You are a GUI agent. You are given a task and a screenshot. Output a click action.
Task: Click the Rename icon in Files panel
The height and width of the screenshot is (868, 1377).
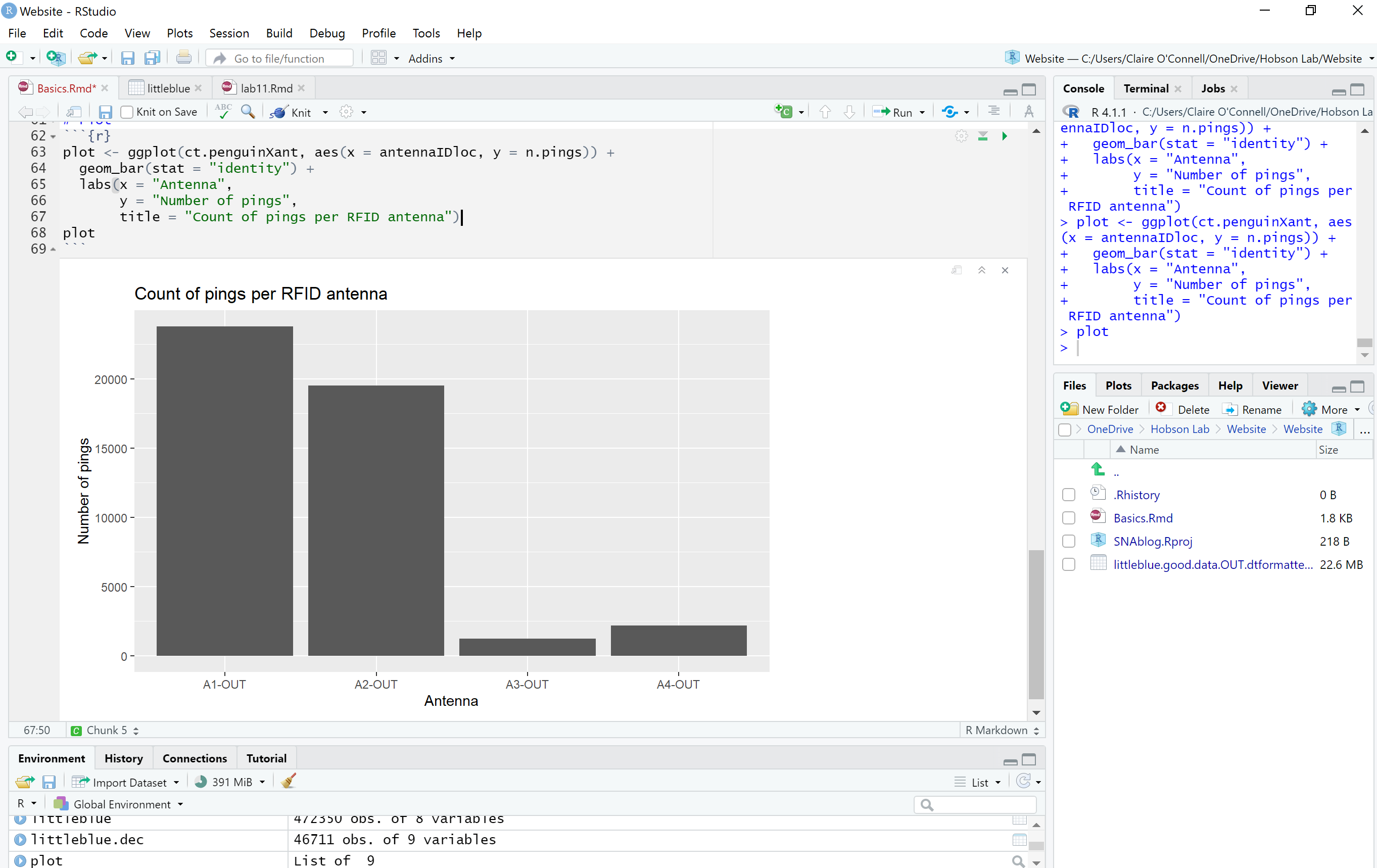pyautogui.click(x=1228, y=409)
